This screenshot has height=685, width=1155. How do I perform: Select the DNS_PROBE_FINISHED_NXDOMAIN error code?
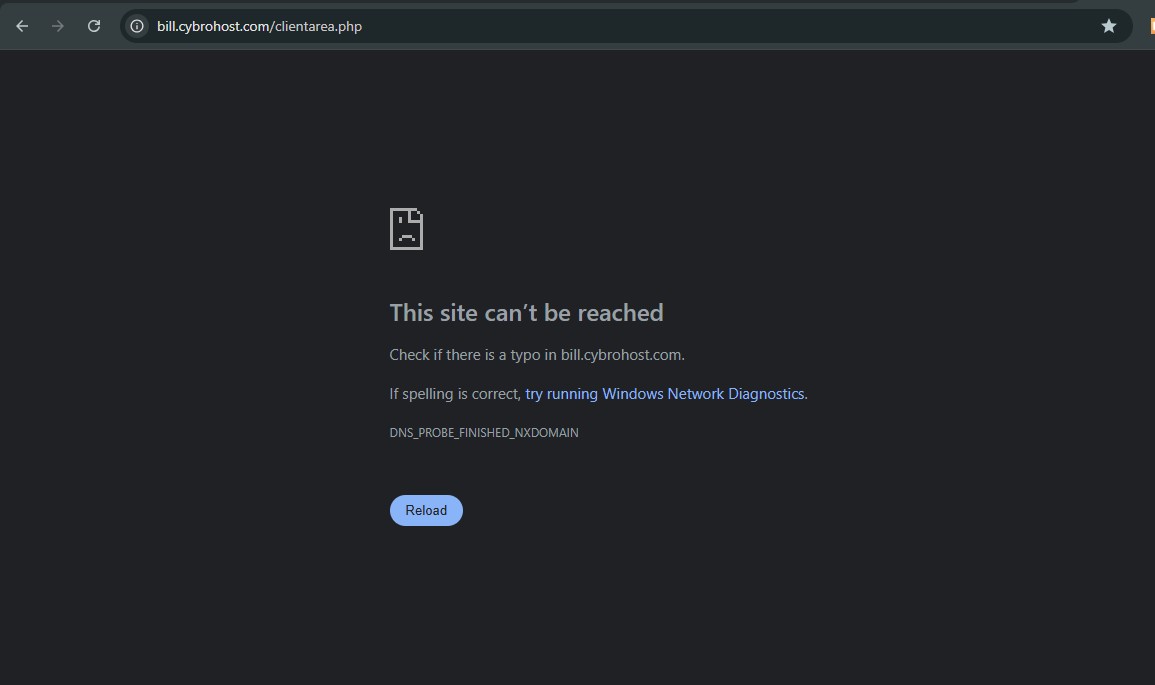[484, 432]
